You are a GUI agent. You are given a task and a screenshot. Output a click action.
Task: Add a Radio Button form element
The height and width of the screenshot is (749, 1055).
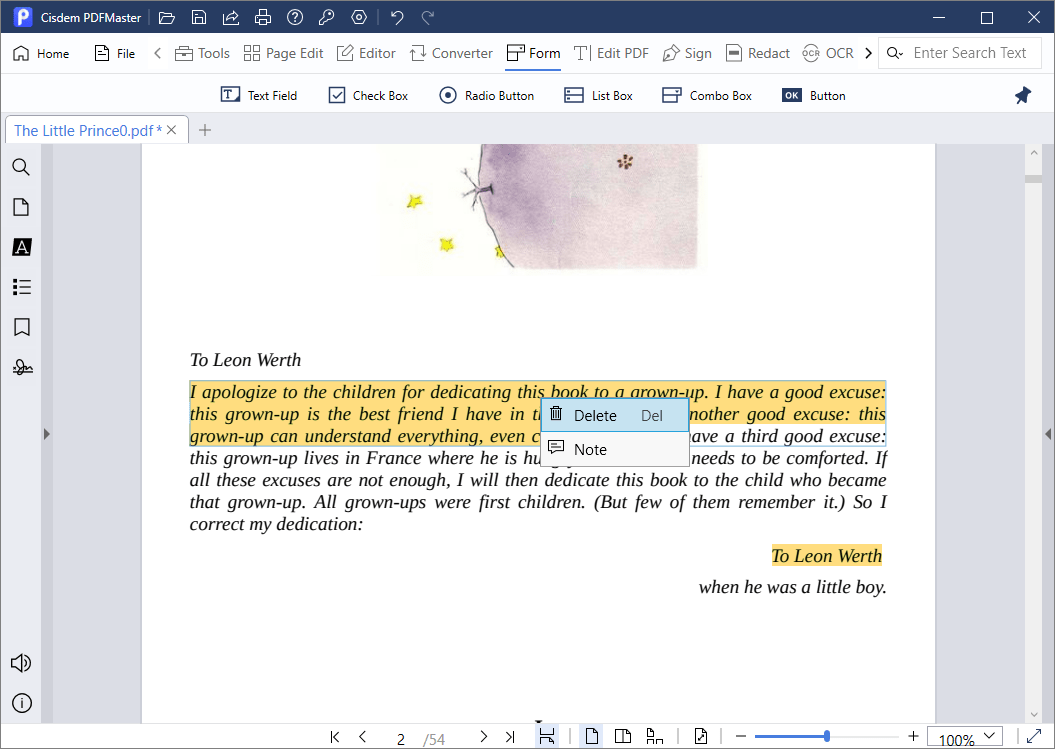(486, 96)
